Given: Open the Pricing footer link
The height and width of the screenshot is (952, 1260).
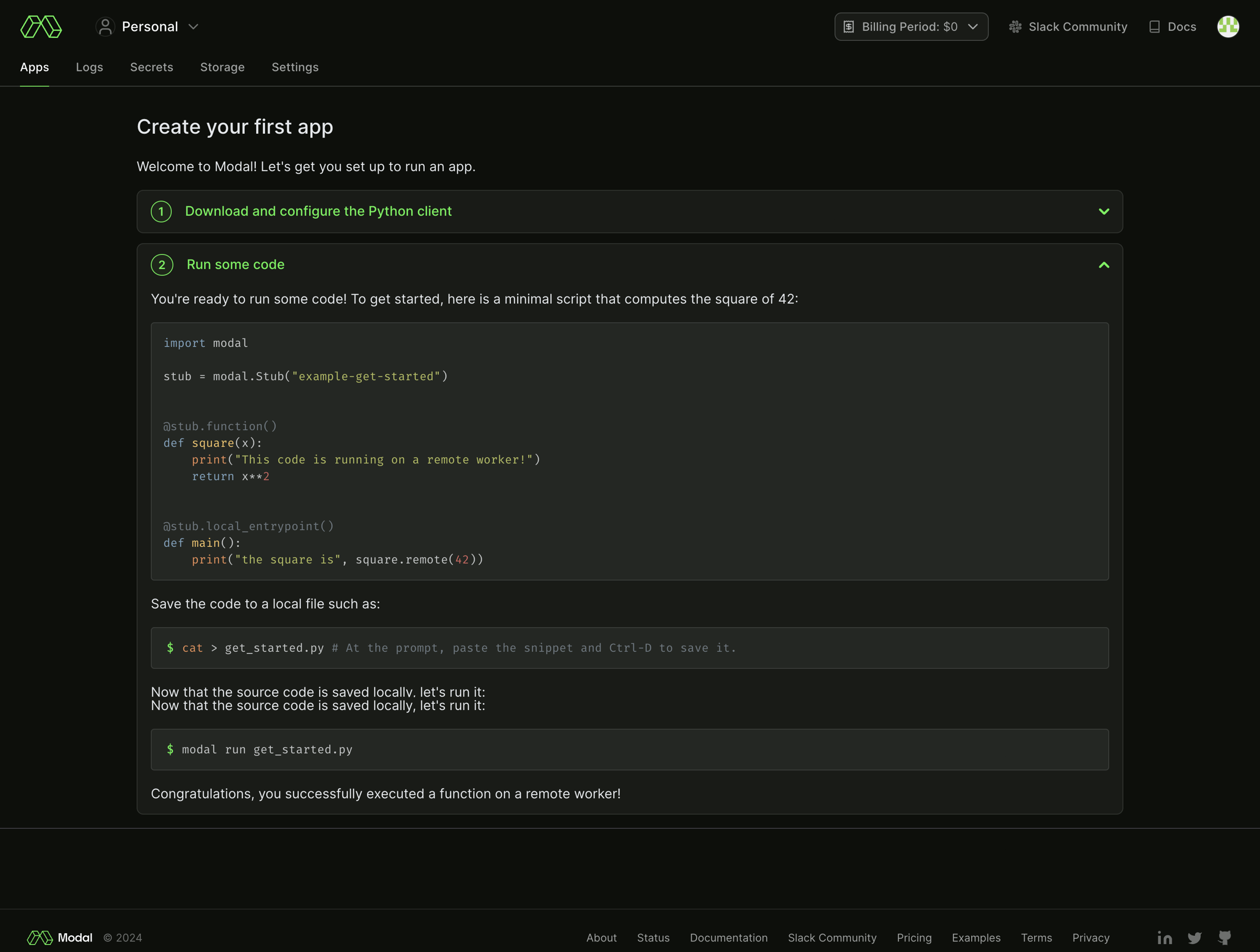Looking at the screenshot, I should 913,937.
